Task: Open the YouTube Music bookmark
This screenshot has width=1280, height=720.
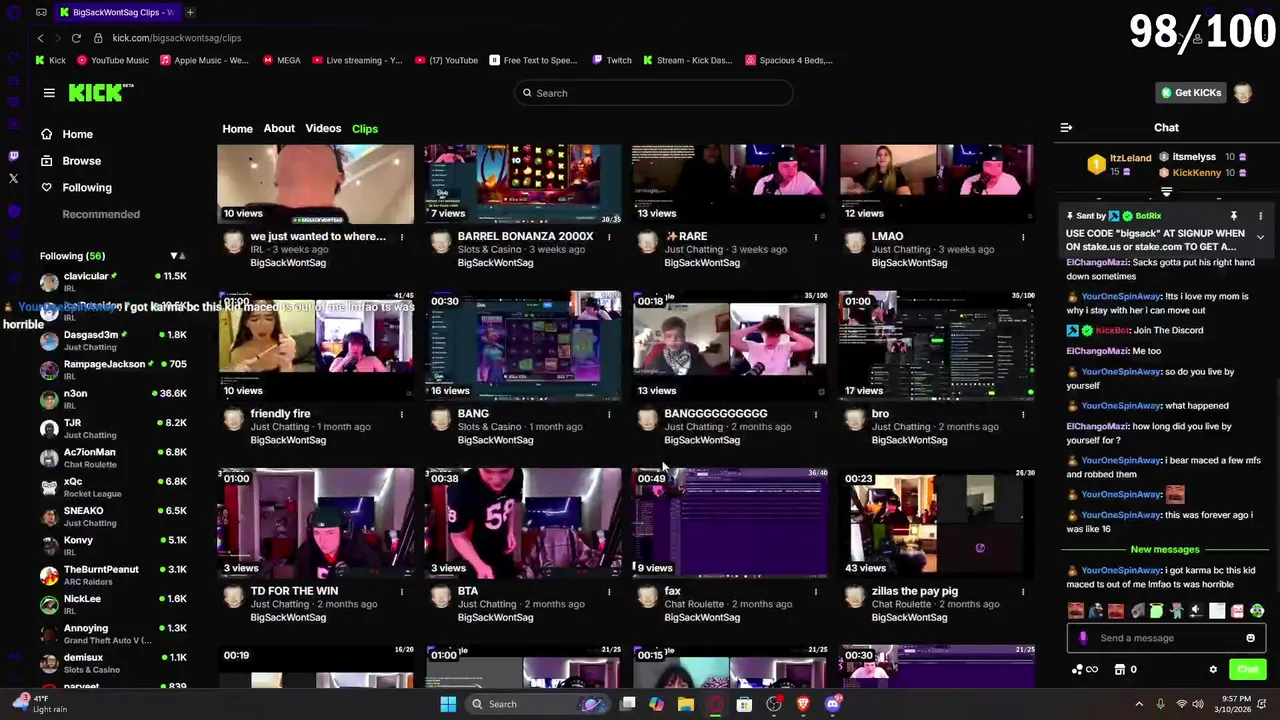Action: click(112, 60)
